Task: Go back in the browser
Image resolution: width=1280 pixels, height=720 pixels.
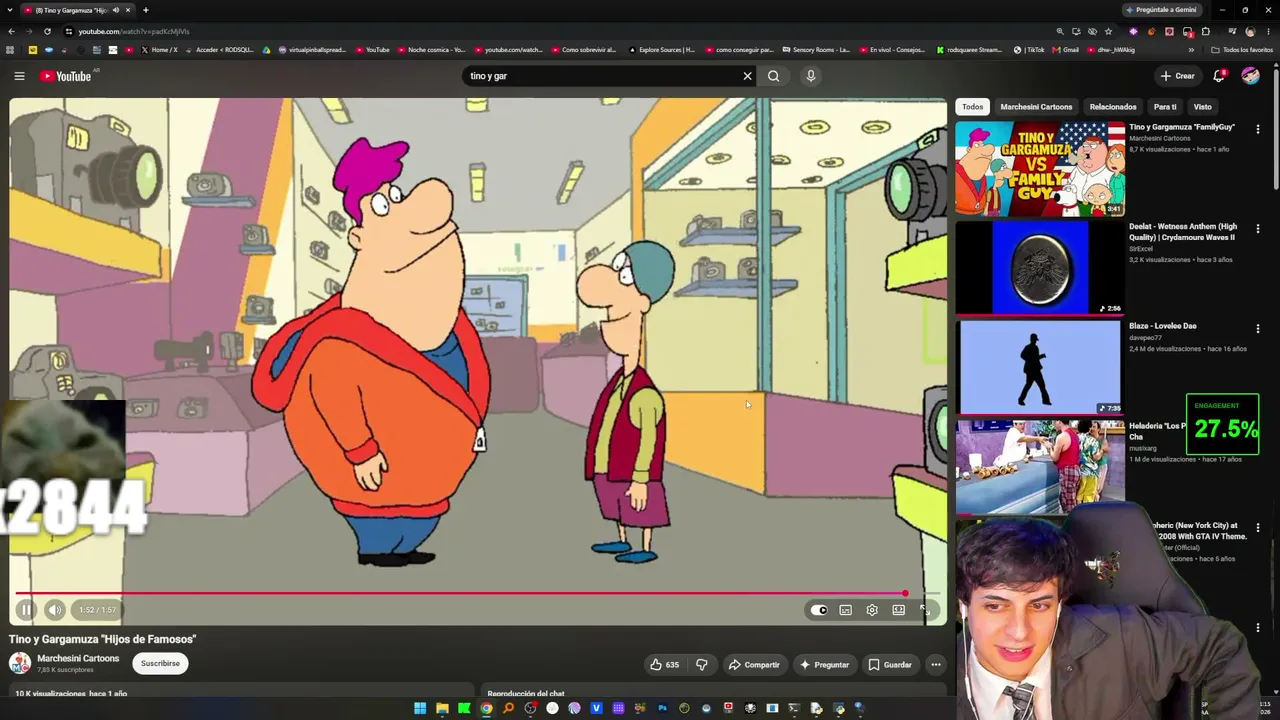Action: pyautogui.click(x=10, y=31)
